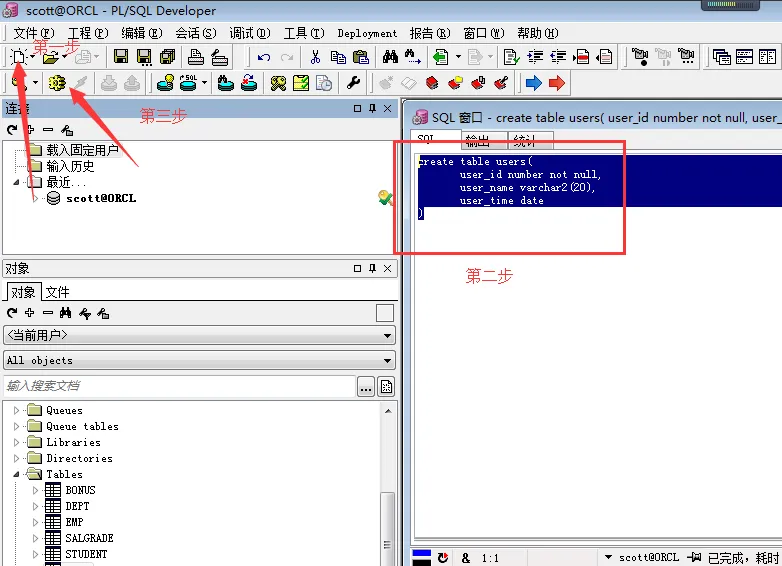This screenshot has width=782, height=566.
Task: Click the scissors Cut icon
Action: (315, 57)
